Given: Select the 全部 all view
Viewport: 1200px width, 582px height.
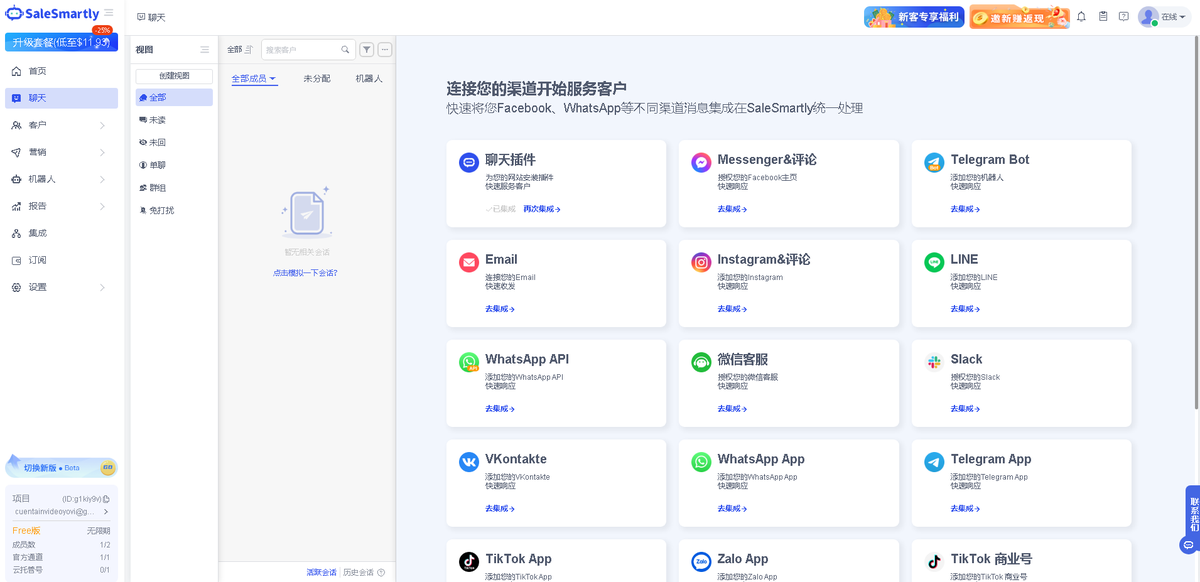Looking at the screenshot, I should point(174,97).
